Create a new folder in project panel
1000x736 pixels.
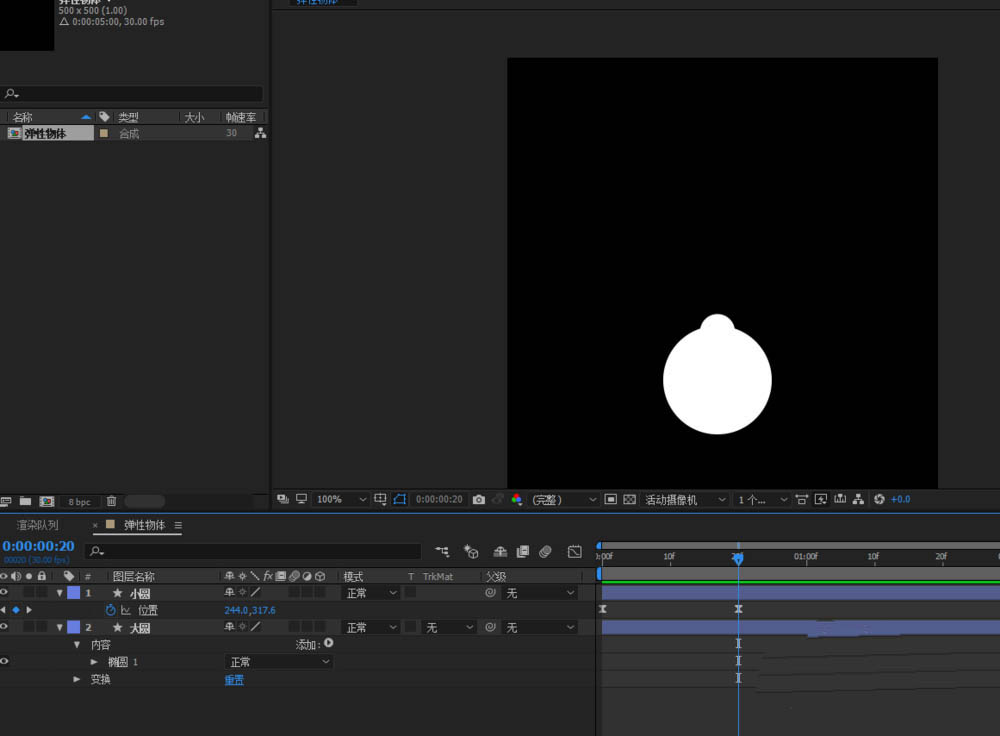(26, 501)
